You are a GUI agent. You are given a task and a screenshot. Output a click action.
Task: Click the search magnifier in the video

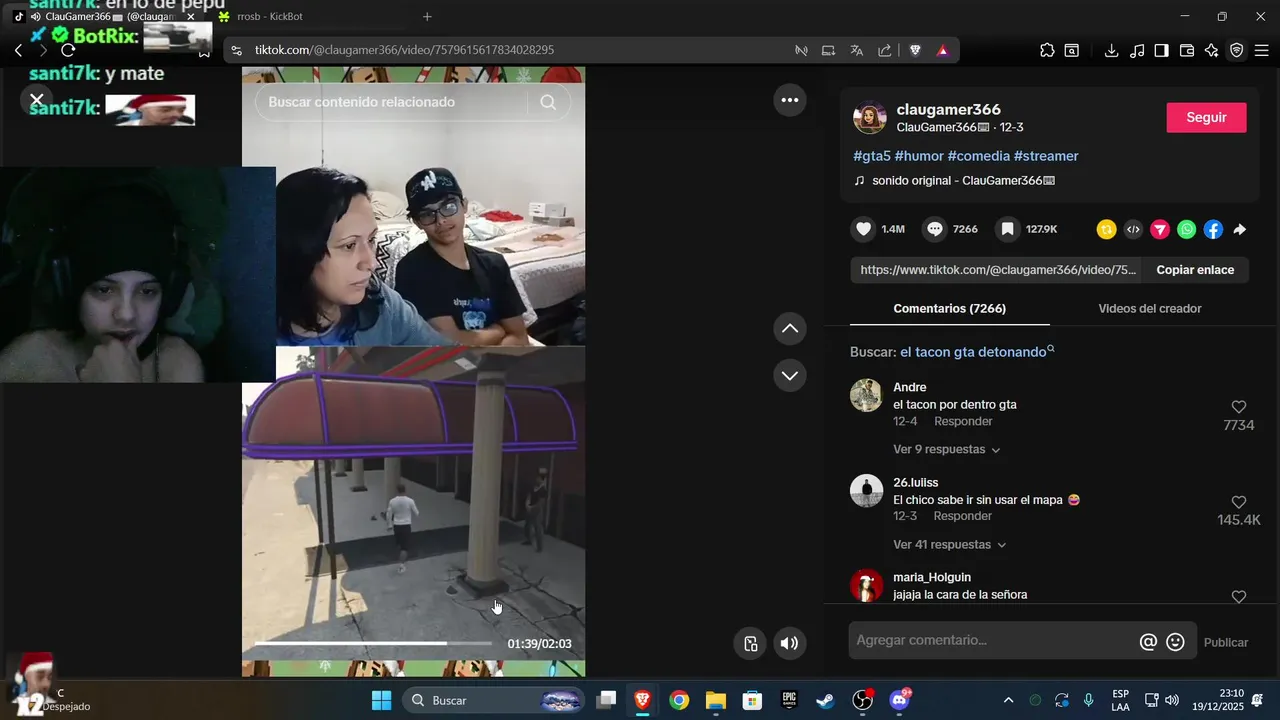point(548,102)
